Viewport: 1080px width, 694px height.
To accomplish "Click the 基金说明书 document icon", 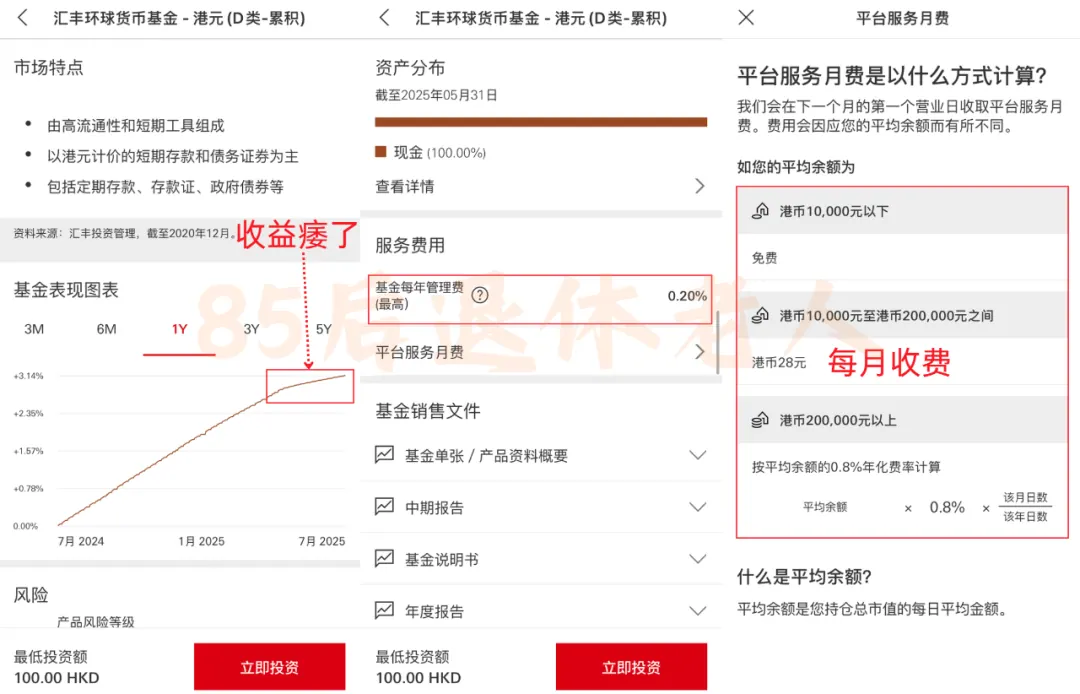I will pyautogui.click(x=384, y=558).
